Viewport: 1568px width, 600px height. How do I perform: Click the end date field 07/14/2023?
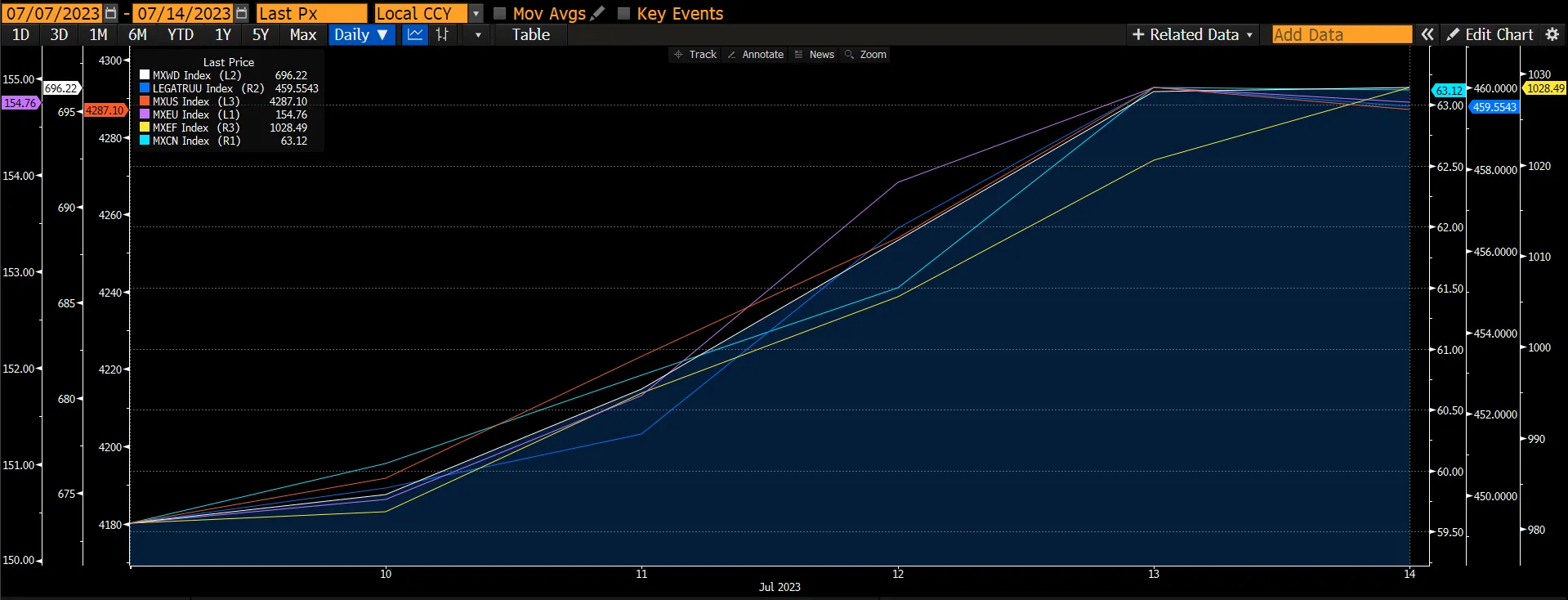pos(184,13)
